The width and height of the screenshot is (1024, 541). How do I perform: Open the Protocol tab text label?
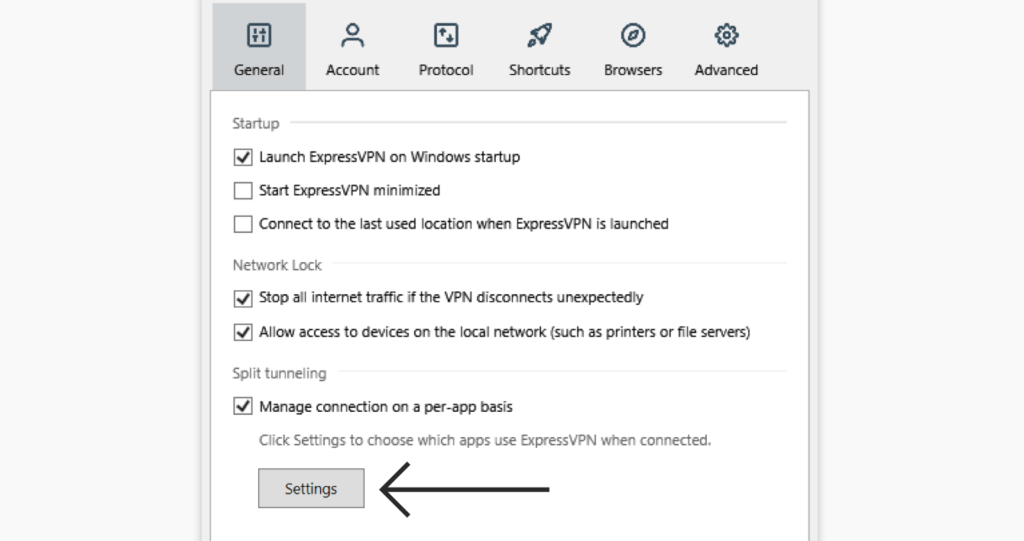pos(446,70)
